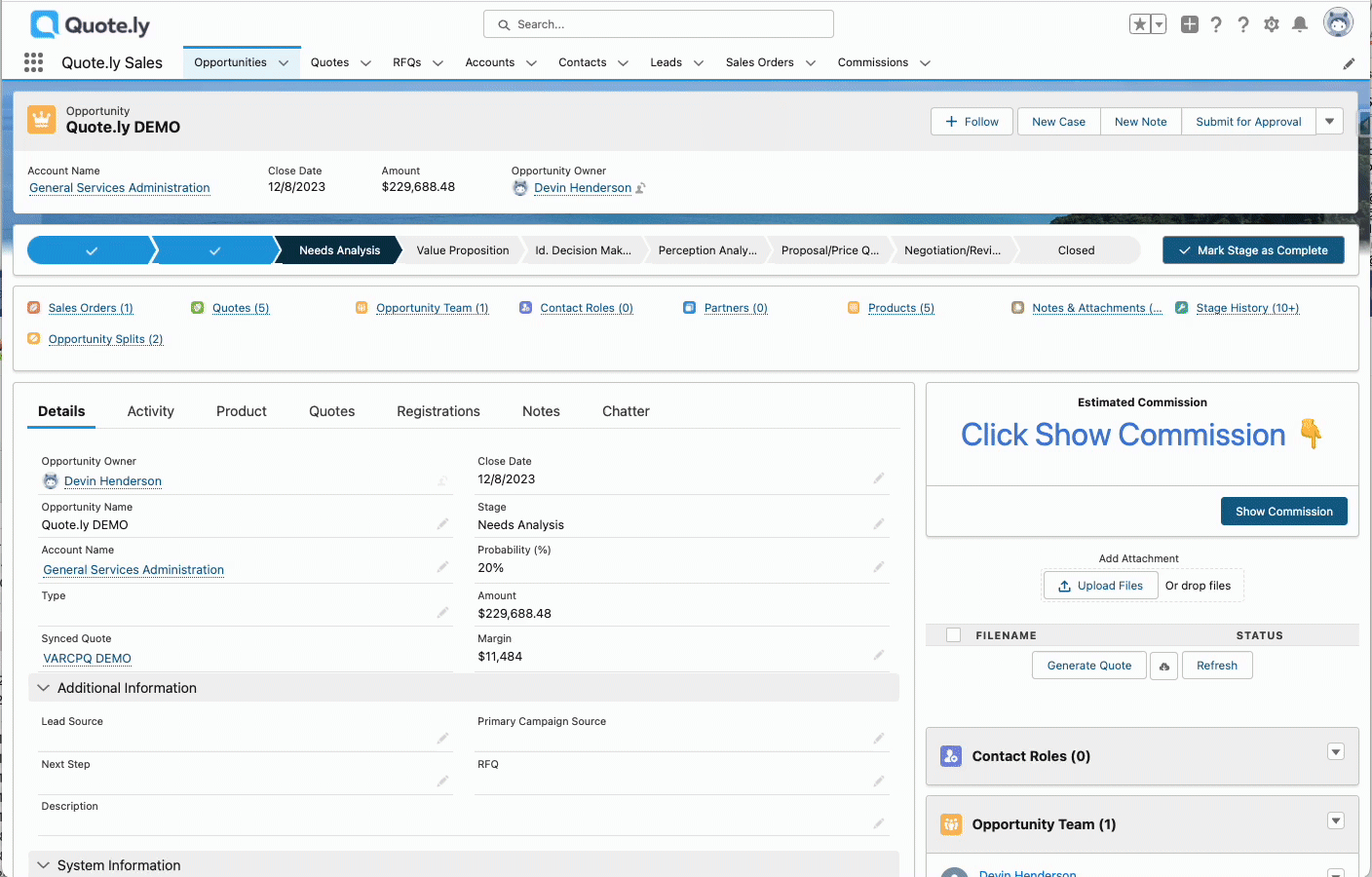This screenshot has width=1372, height=877.
Task: Open the Notifications bell icon
Action: [1300, 24]
